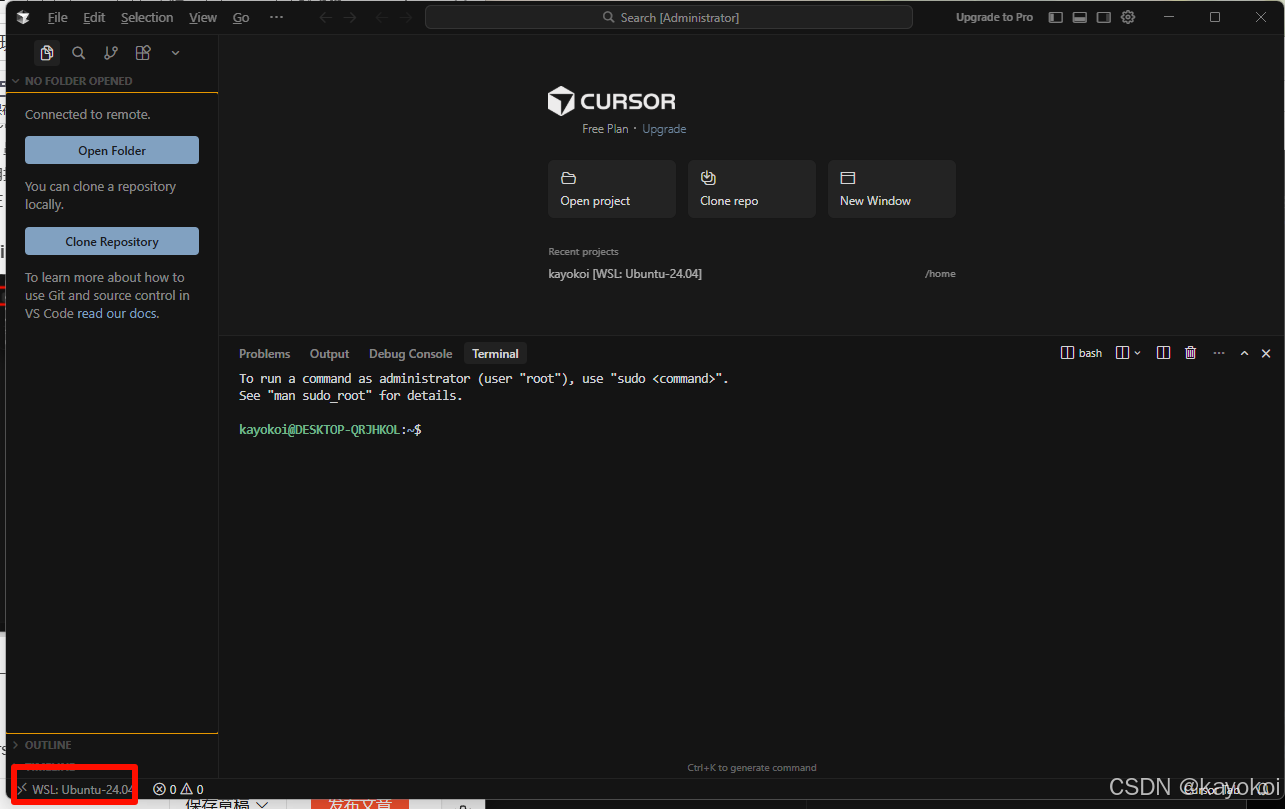This screenshot has width=1285, height=809.
Task: Click the Clone repo card
Action: coord(752,189)
